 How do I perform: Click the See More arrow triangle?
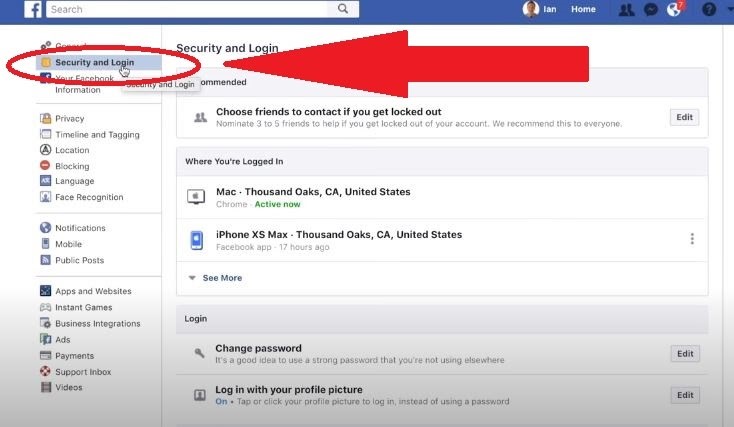192,278
